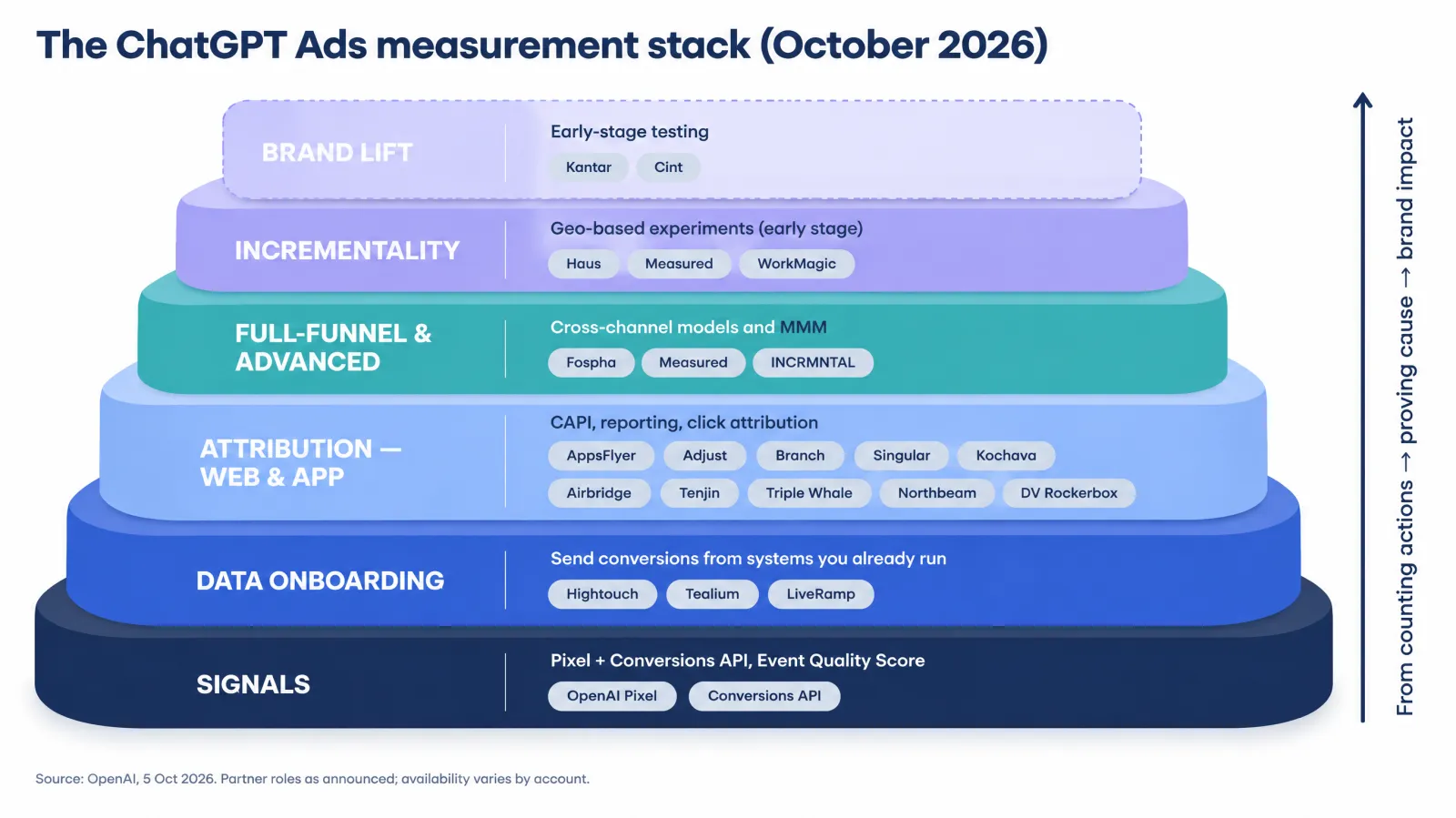Click the FULL-FUNNEL & ADVANCED heading

pyautogui.click(x=333, y=348)
